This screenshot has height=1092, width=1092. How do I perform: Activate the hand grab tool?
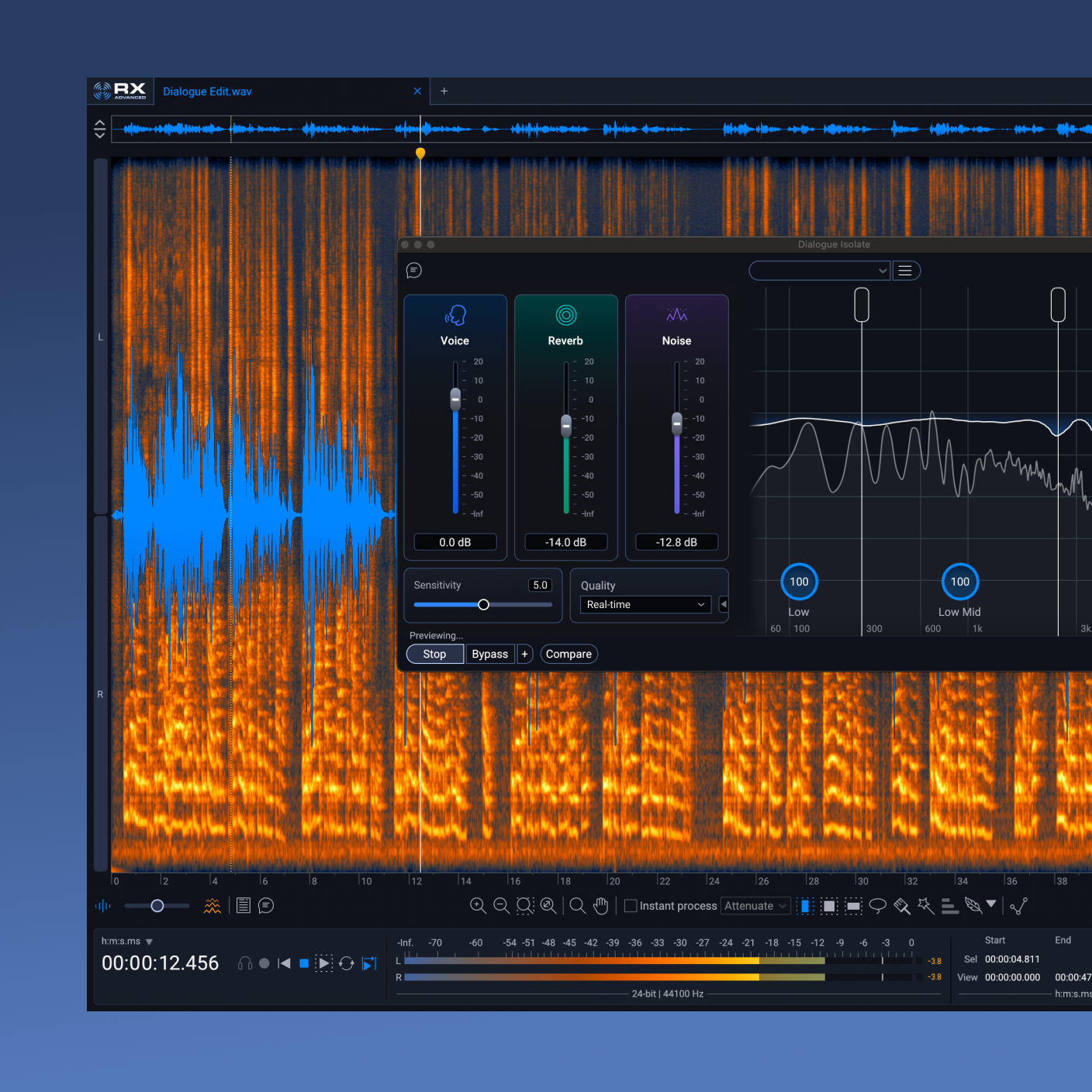(601, 906)
